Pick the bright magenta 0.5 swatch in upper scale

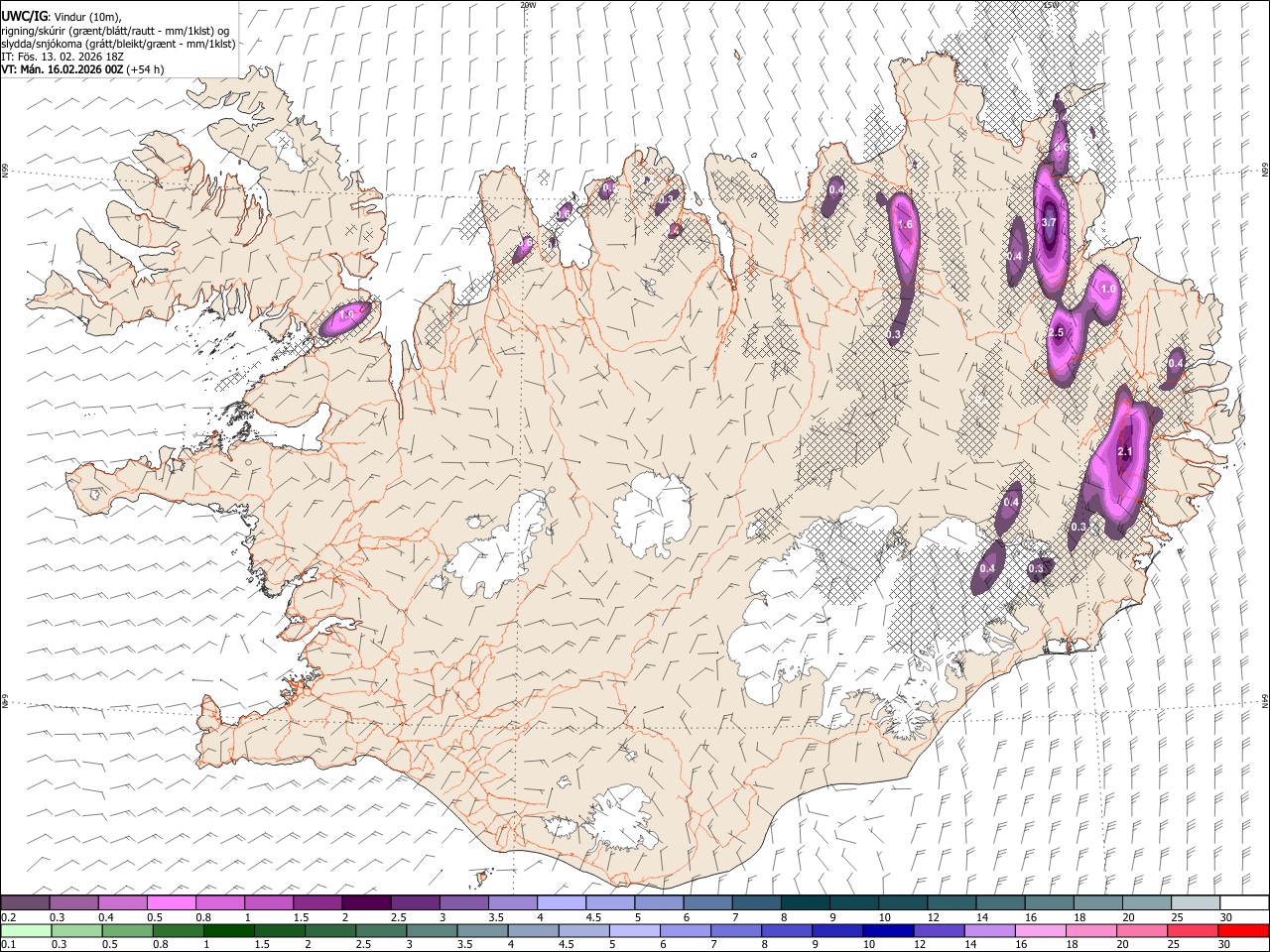coord(172,903)
